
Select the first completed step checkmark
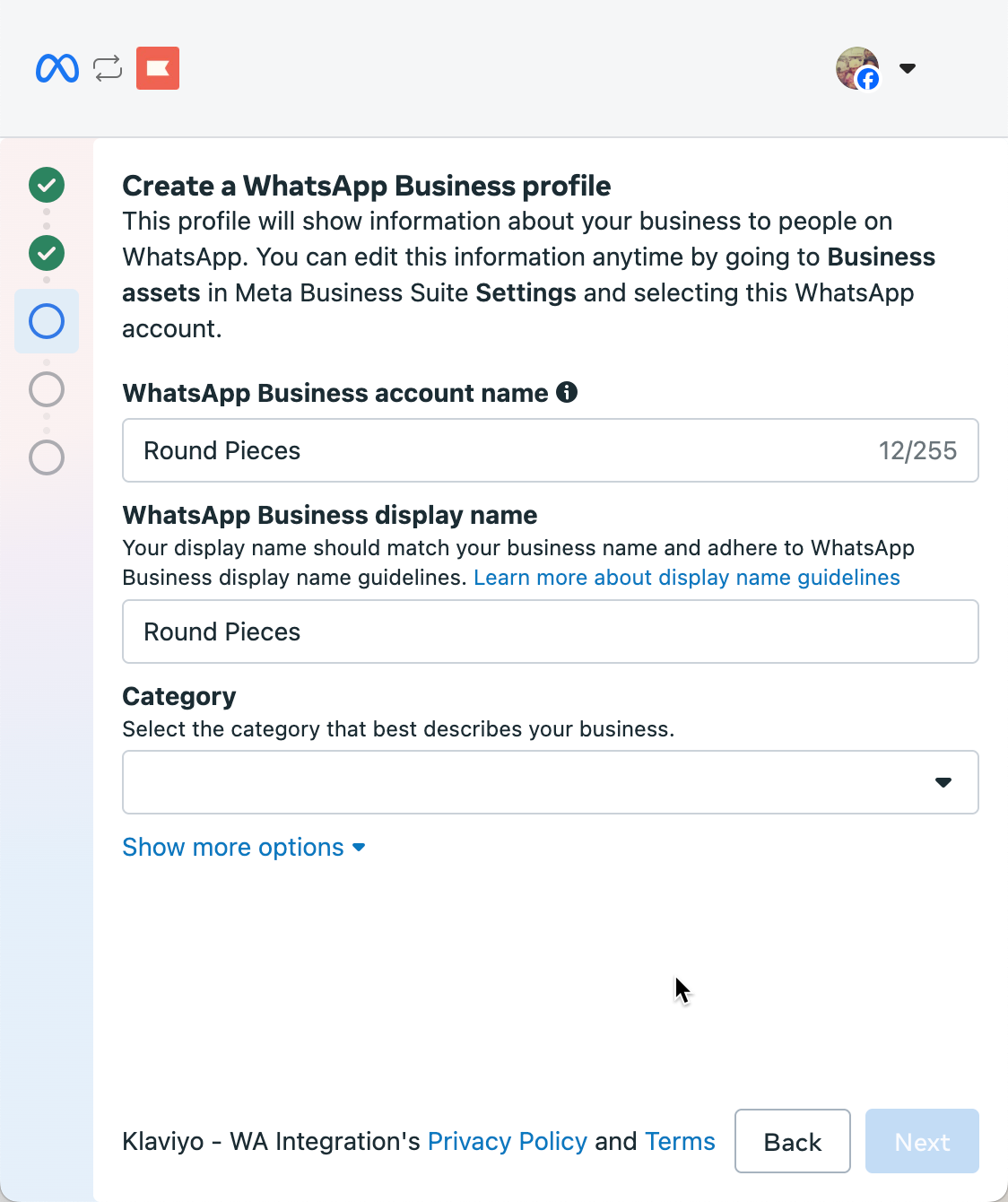47,185
